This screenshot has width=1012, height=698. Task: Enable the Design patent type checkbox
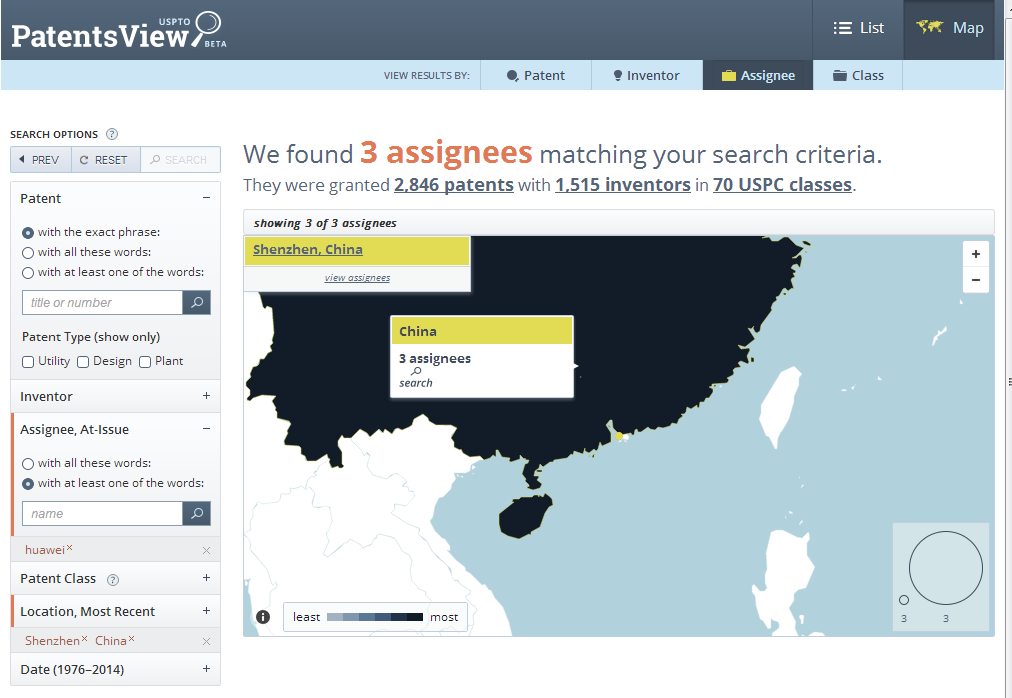83,361
